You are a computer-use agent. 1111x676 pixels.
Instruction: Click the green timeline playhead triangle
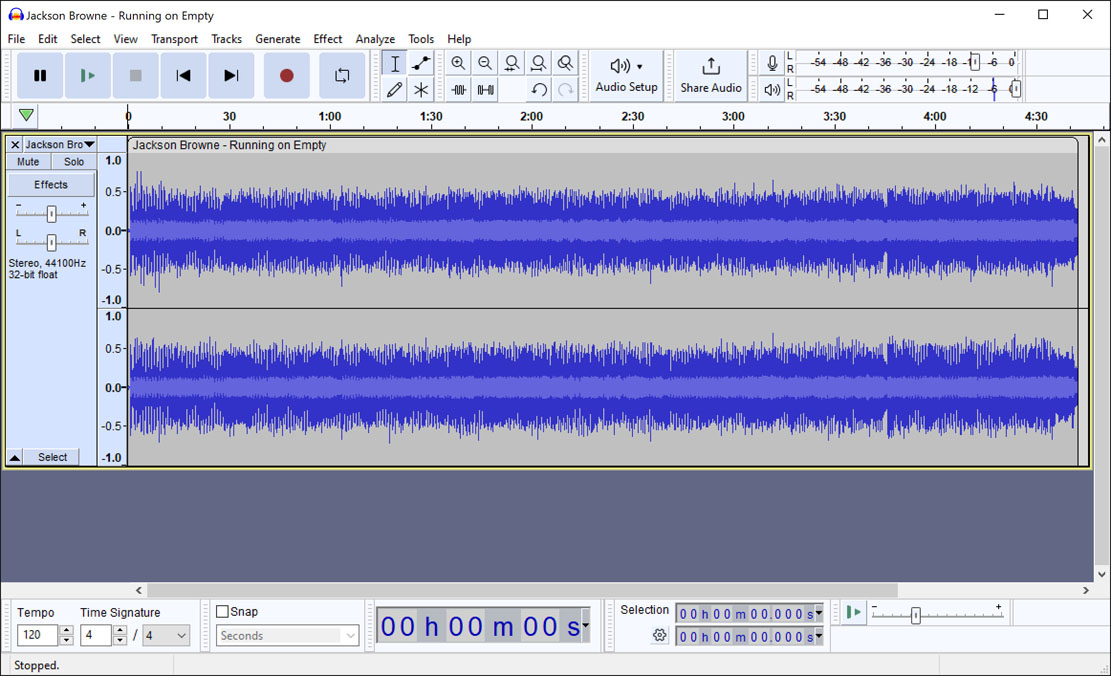click(26, 115)
